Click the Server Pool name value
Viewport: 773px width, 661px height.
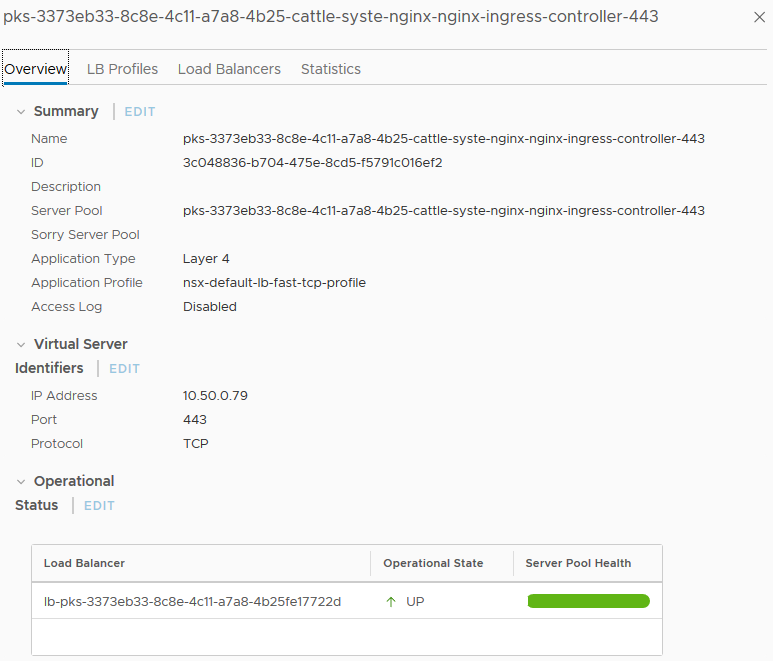pos(443,211)
